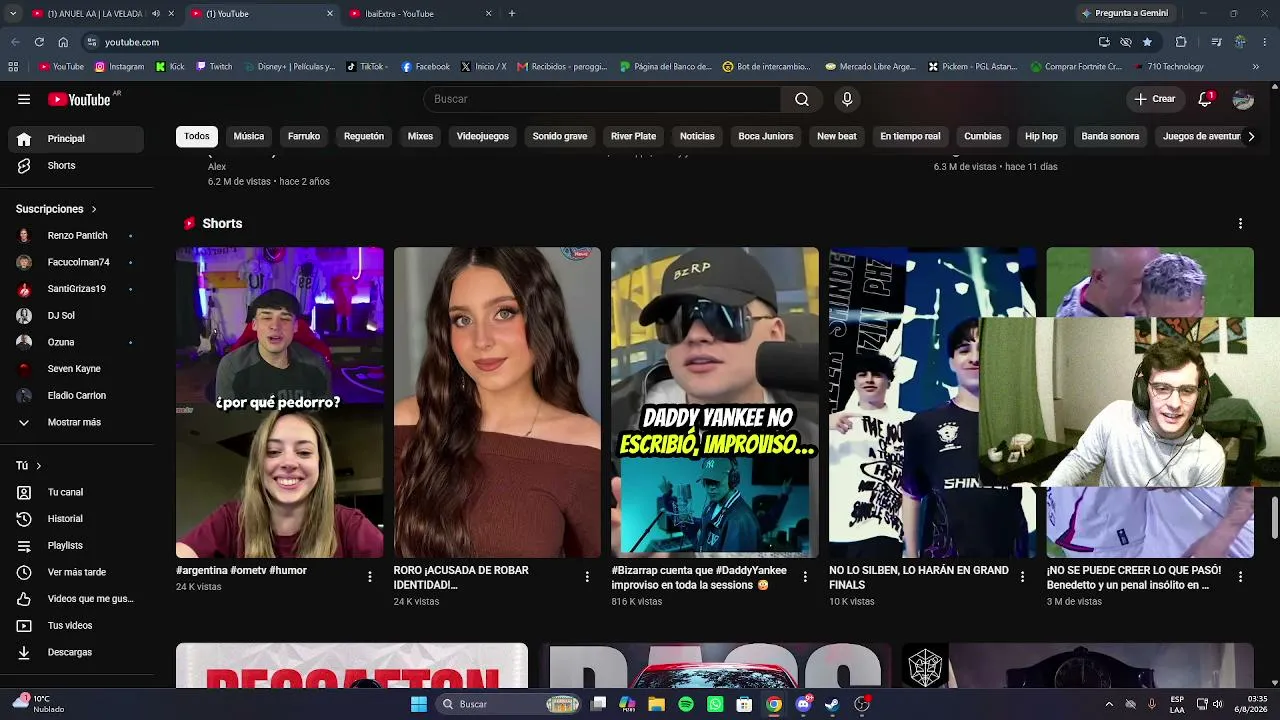Open WhatsApp from the taskbar
The width and height of the screenshot is (1280, 720).
point(715,704)
